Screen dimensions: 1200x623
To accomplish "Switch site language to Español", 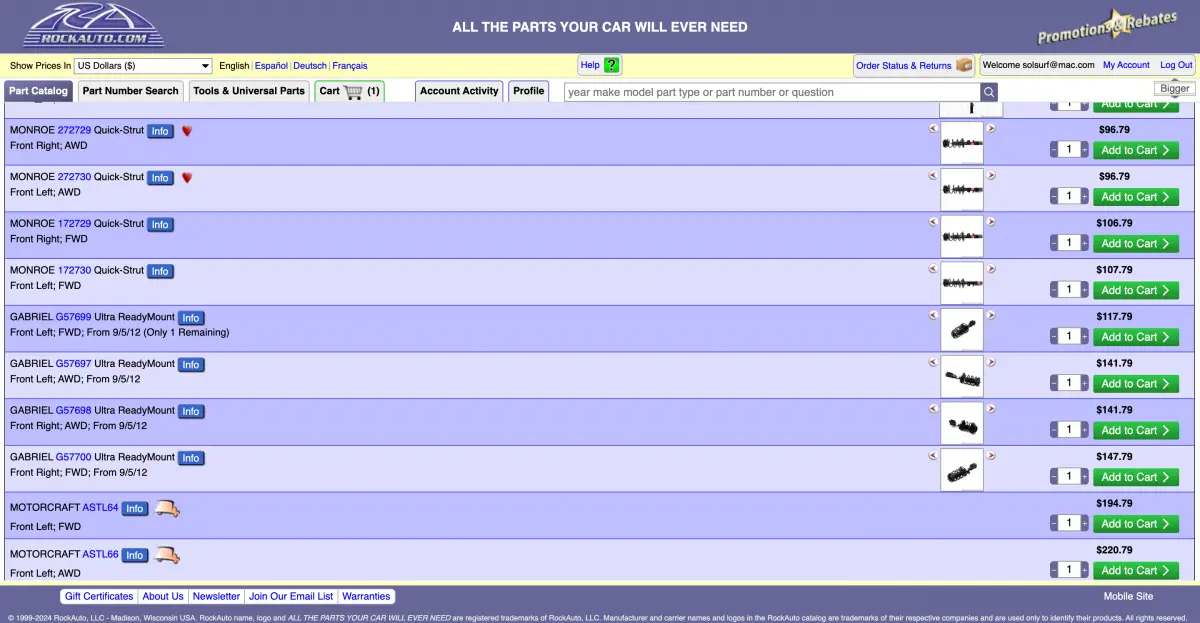I will coord(271,66).
